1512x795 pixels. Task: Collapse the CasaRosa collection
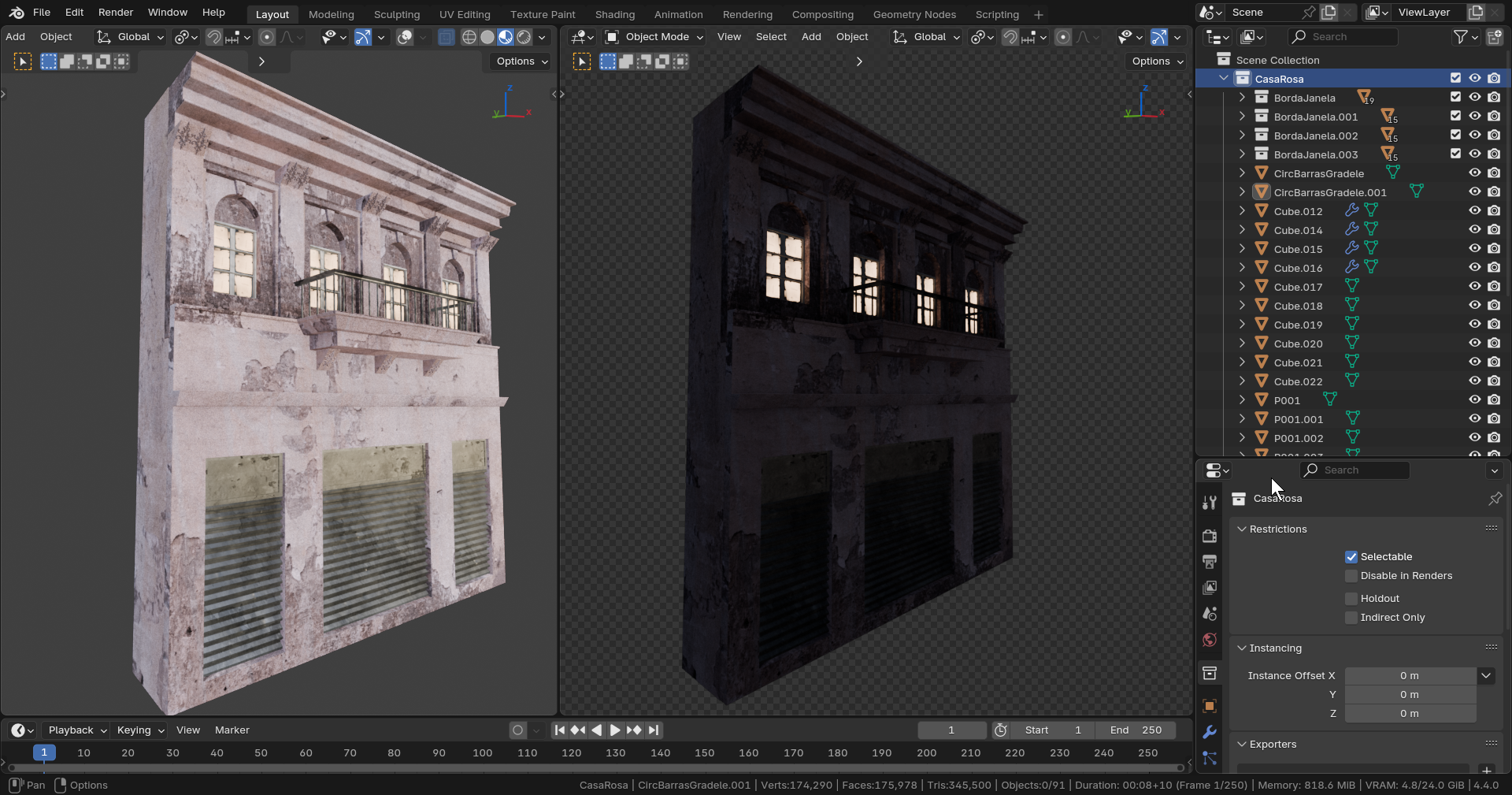click(x=1223, y=79)
